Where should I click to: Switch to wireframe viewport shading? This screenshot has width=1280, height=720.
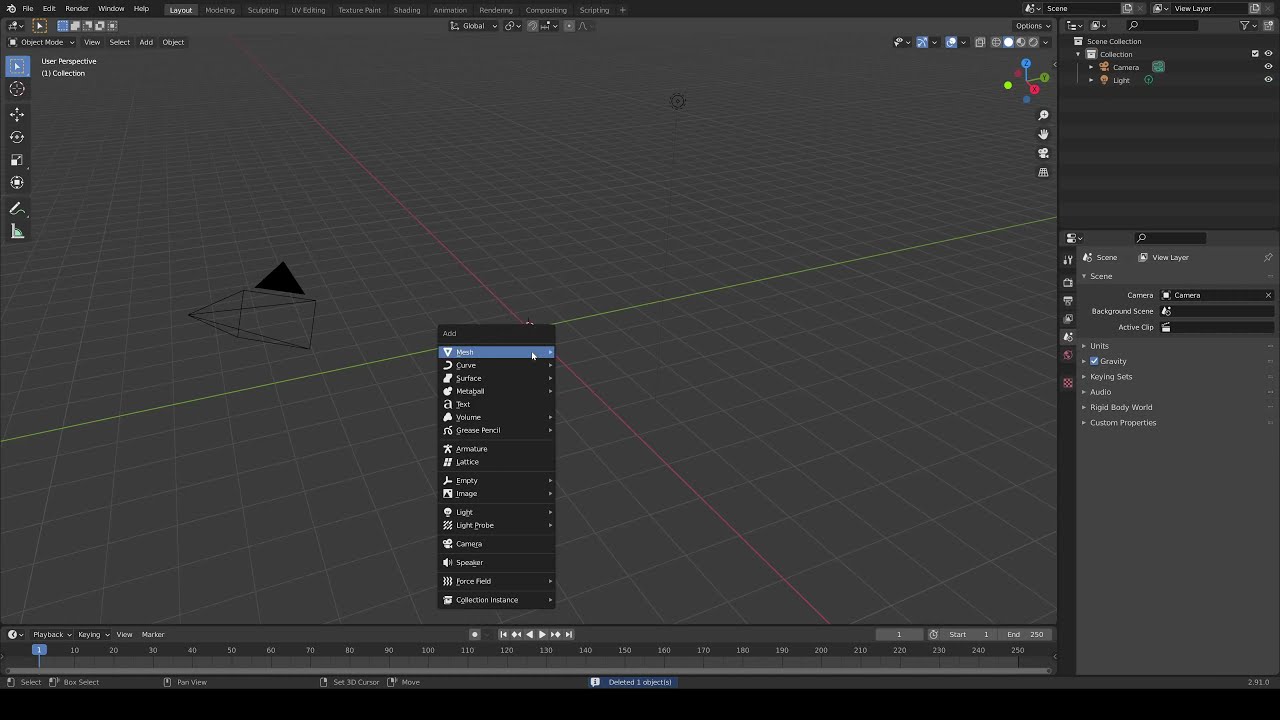coord(996,42)
